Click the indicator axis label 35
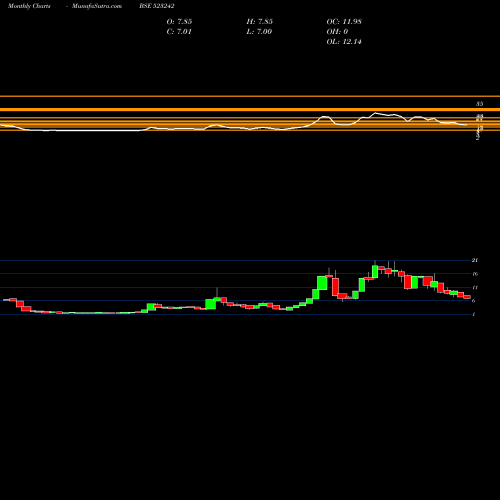The height and width of the screenshot is (500, 500). pyautogui.click(x=479, y=104)
